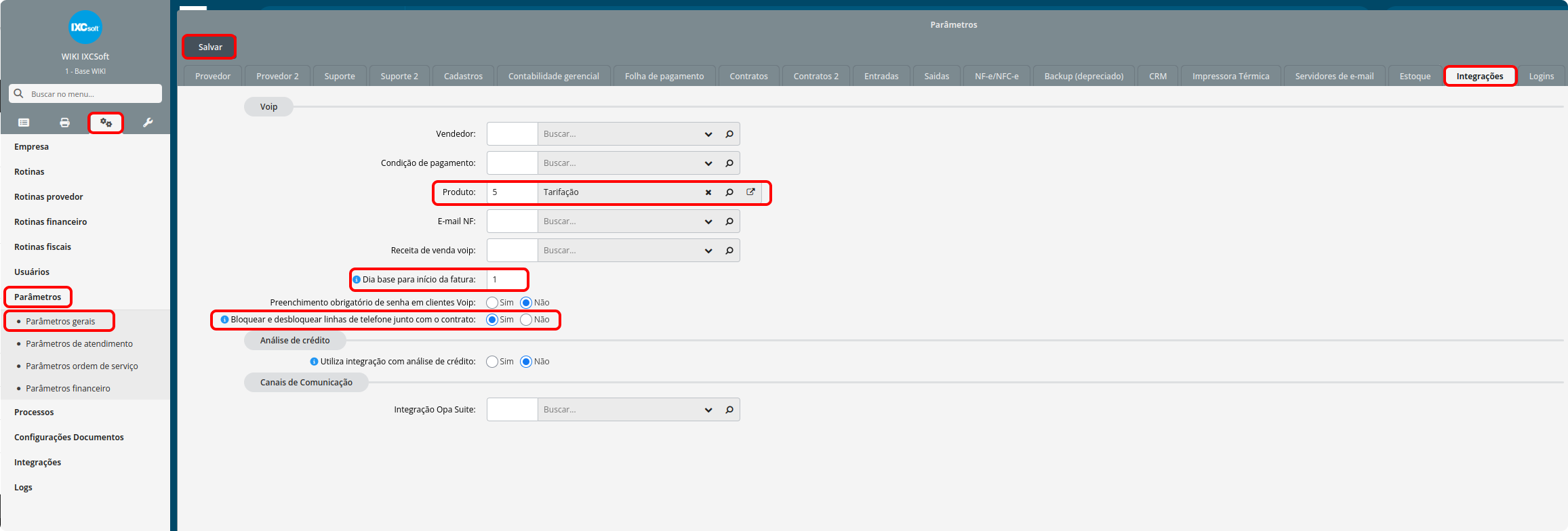Open the wrench tools sidebar icon
1568x531 pixels.
[x=148, y=123]
